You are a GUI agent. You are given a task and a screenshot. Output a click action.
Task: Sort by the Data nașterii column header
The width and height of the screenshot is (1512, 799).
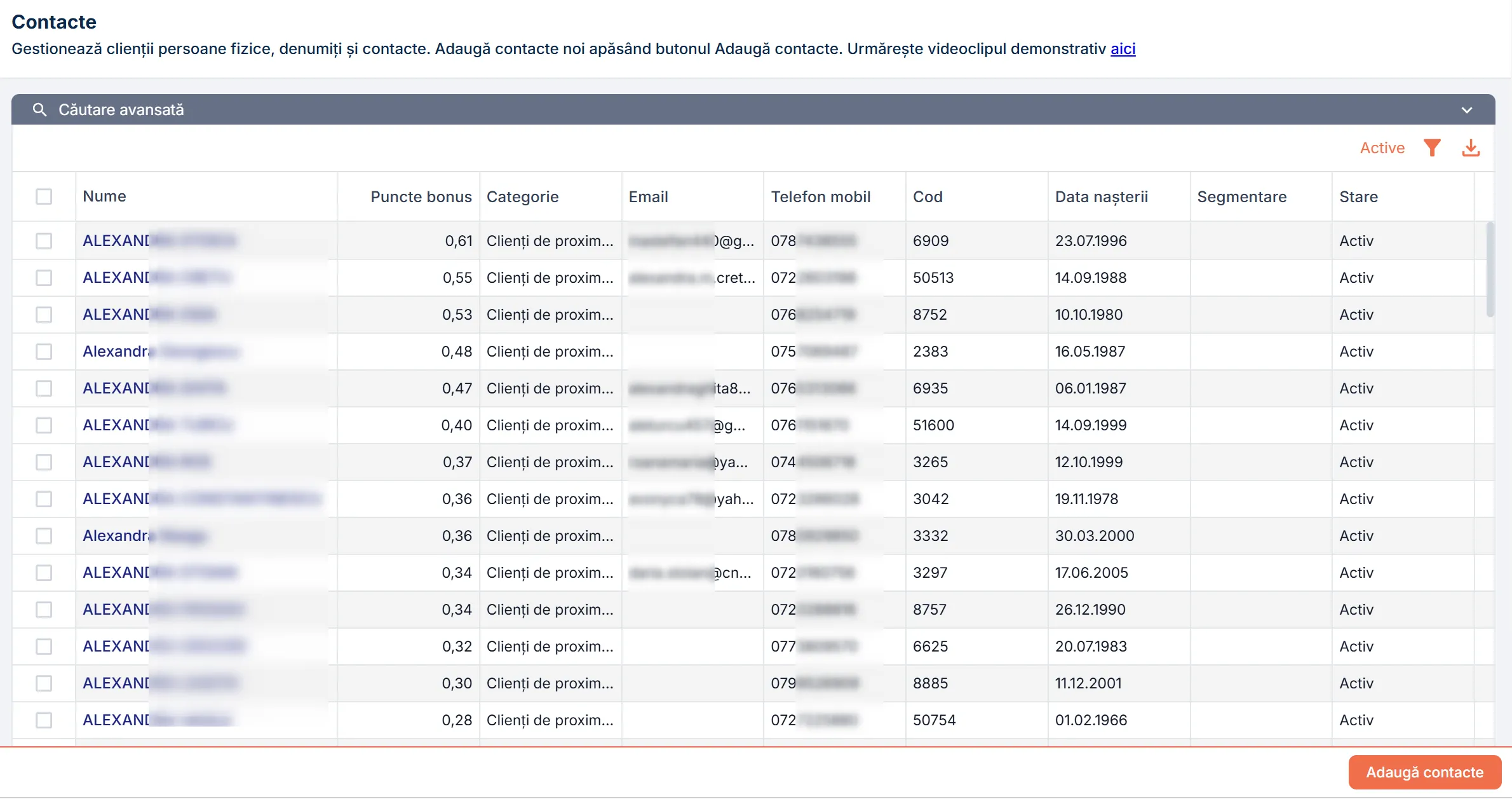point(1101,197)
